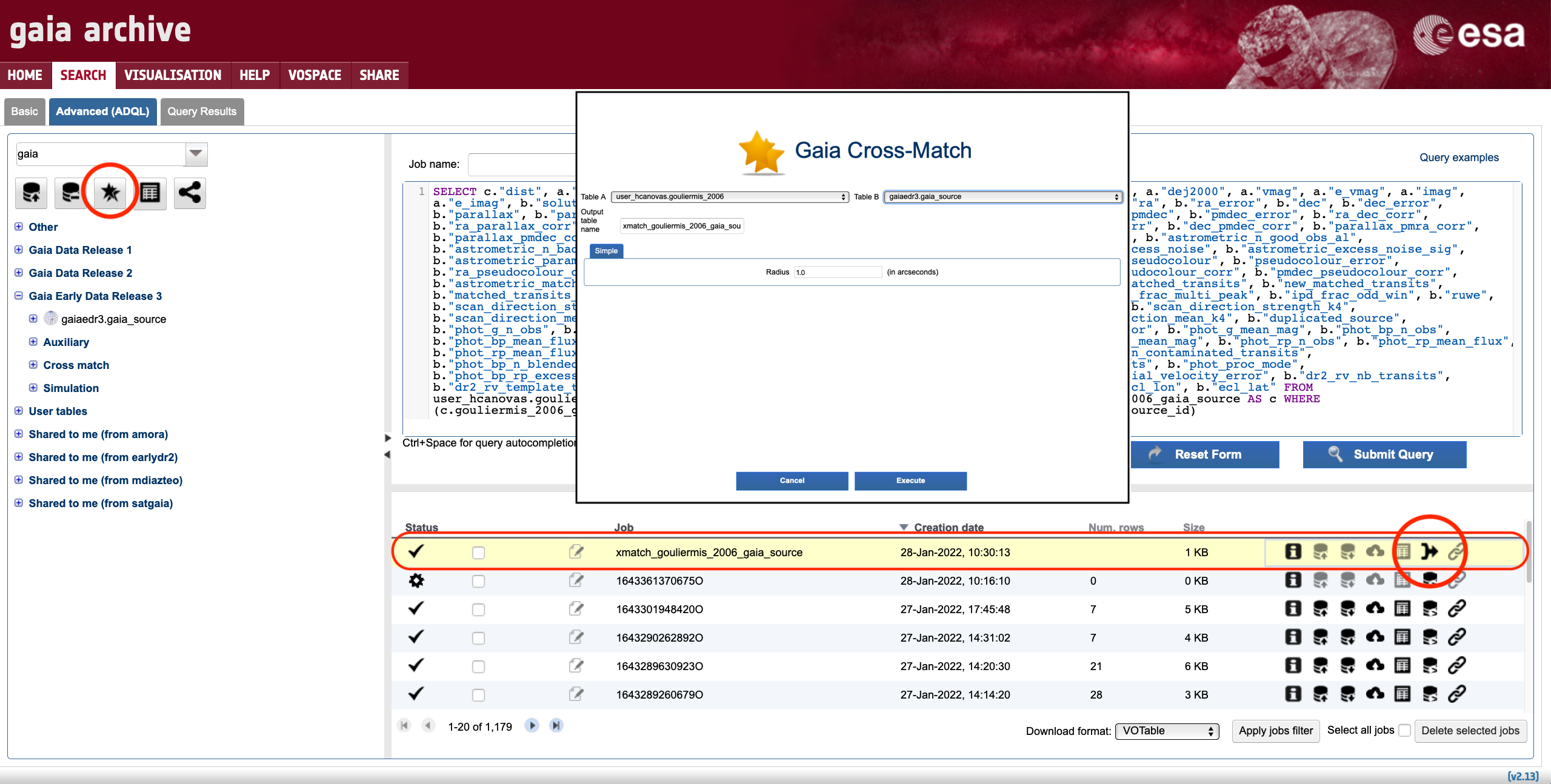Expand Gaia Data Release 2 tree node
This screenshot has height=784, width=1551.
[19, 273]
